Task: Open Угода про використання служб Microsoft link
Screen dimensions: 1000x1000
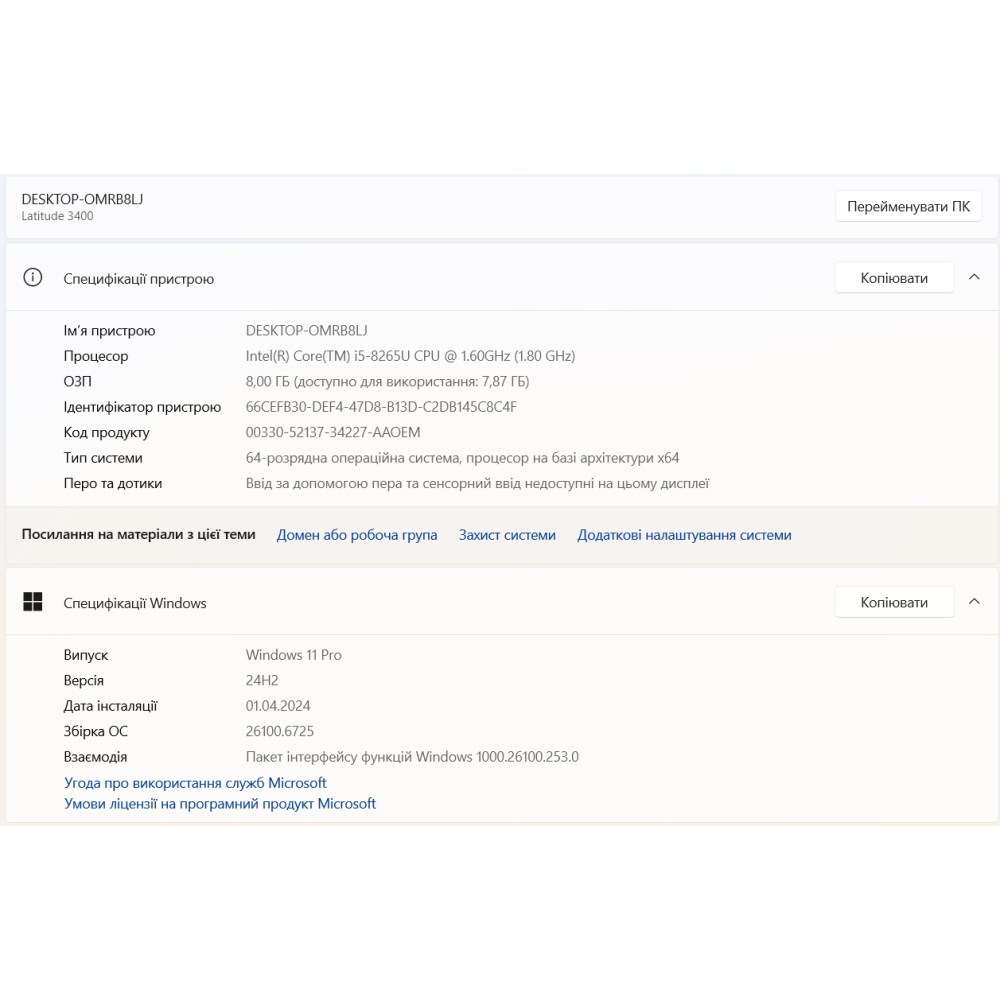Action: 195,783
